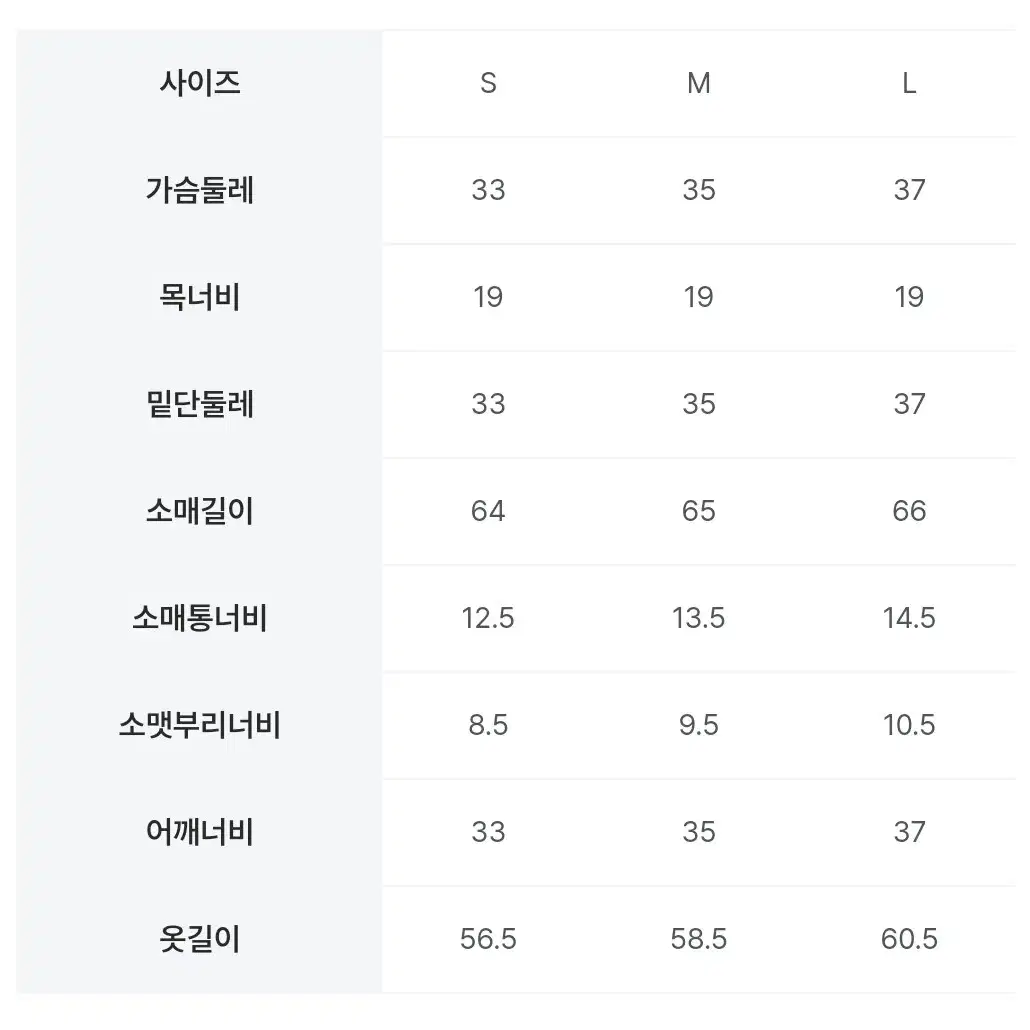
Task: Click sleeve length value 66
Action: [909, 511]
